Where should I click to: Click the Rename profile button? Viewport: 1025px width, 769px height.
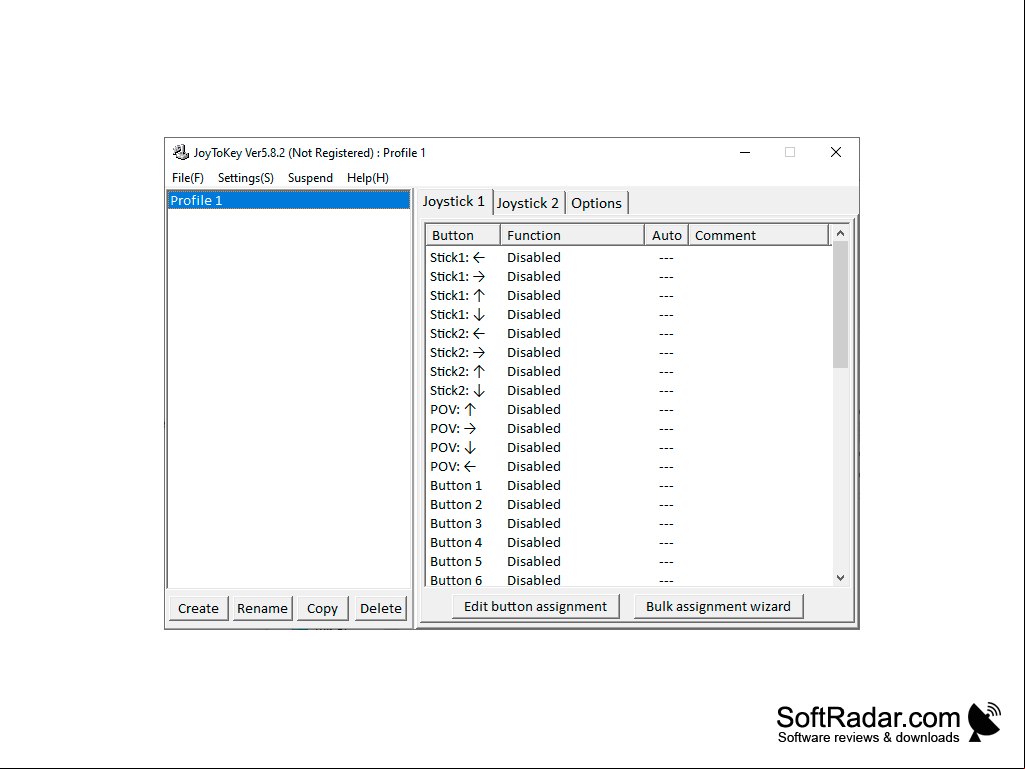[262, 608]
